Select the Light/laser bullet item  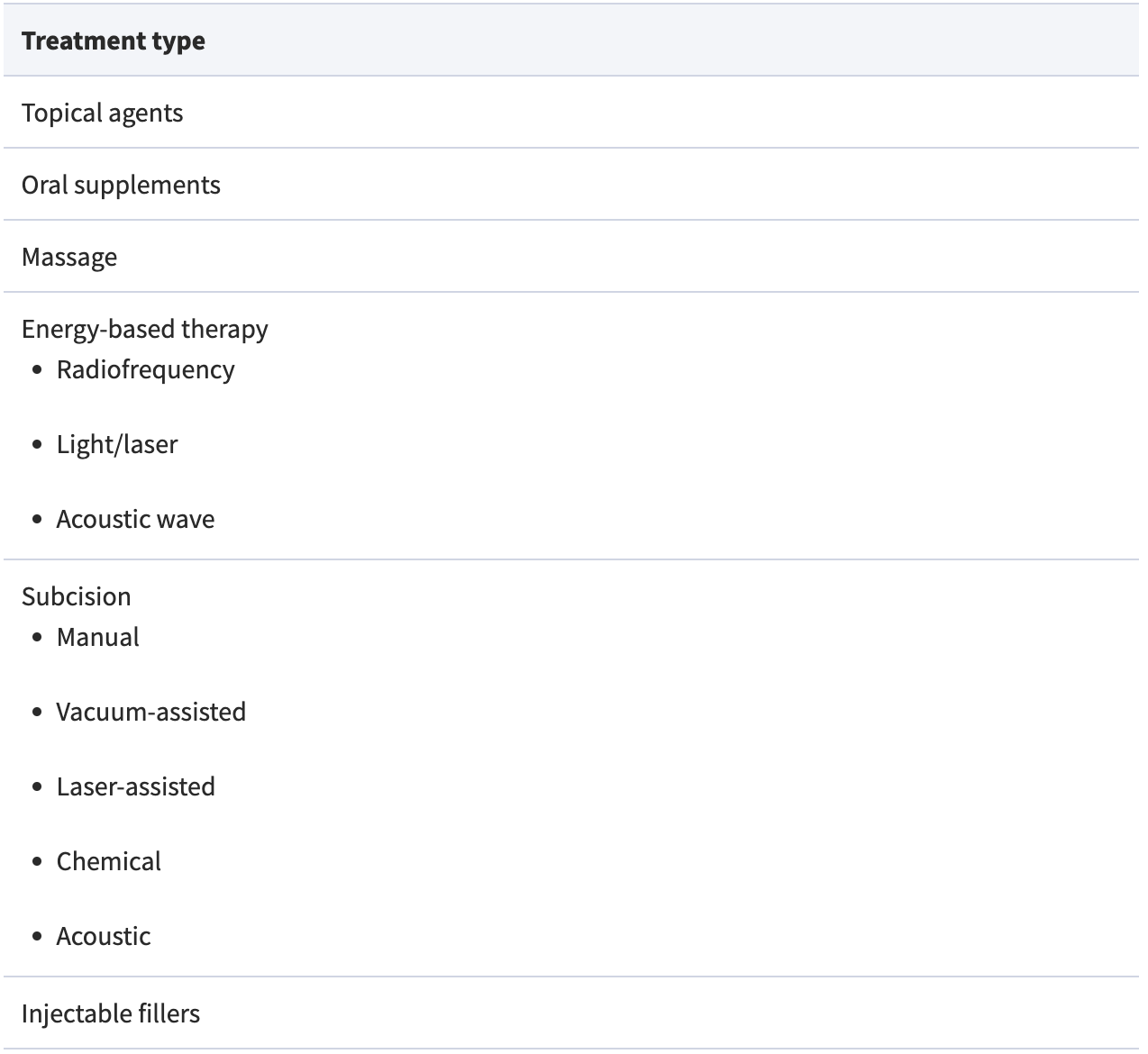tap(117, 444)
